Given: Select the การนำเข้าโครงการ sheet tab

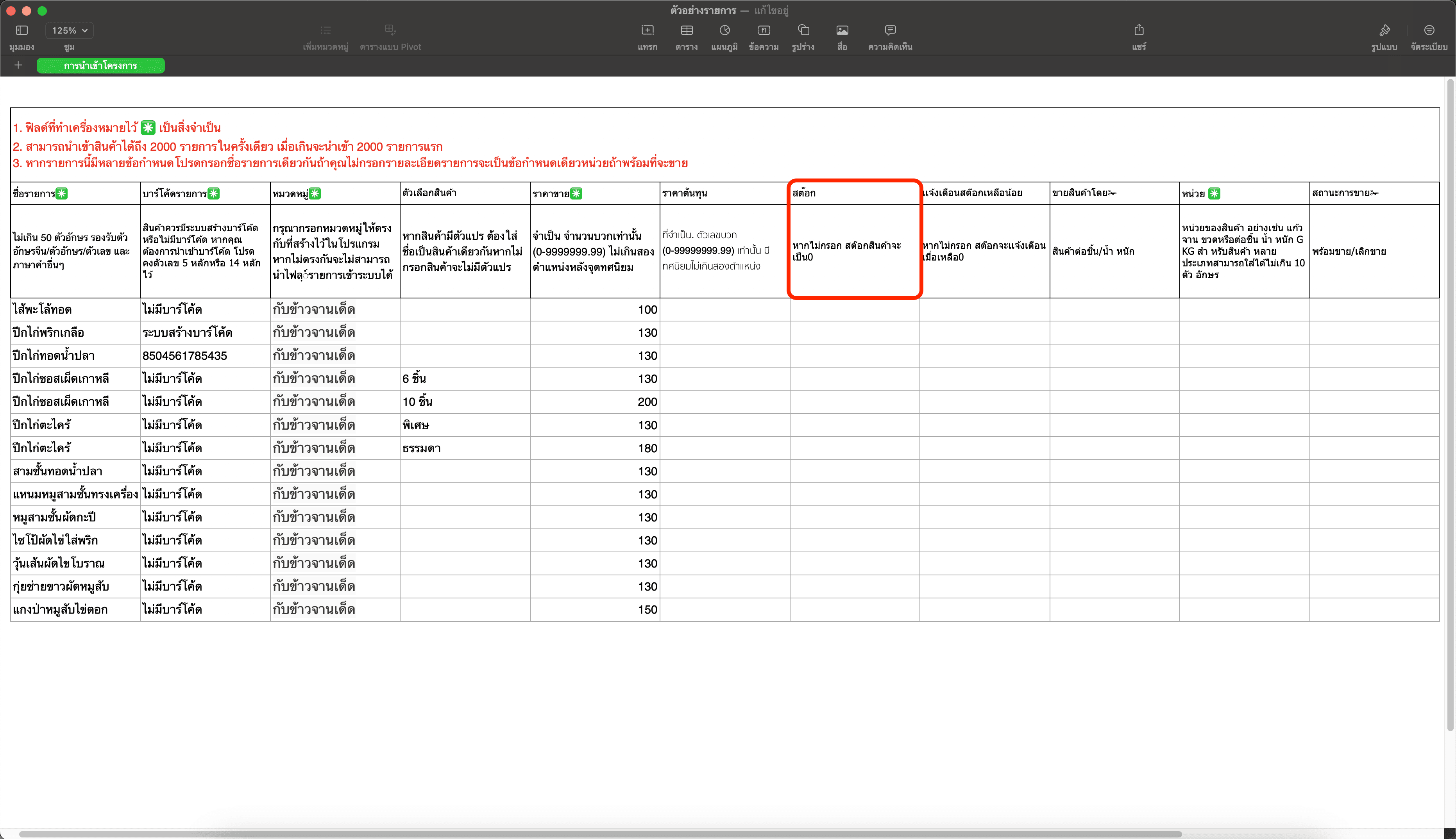Looking at the screenshot, I should pos(100,66).
